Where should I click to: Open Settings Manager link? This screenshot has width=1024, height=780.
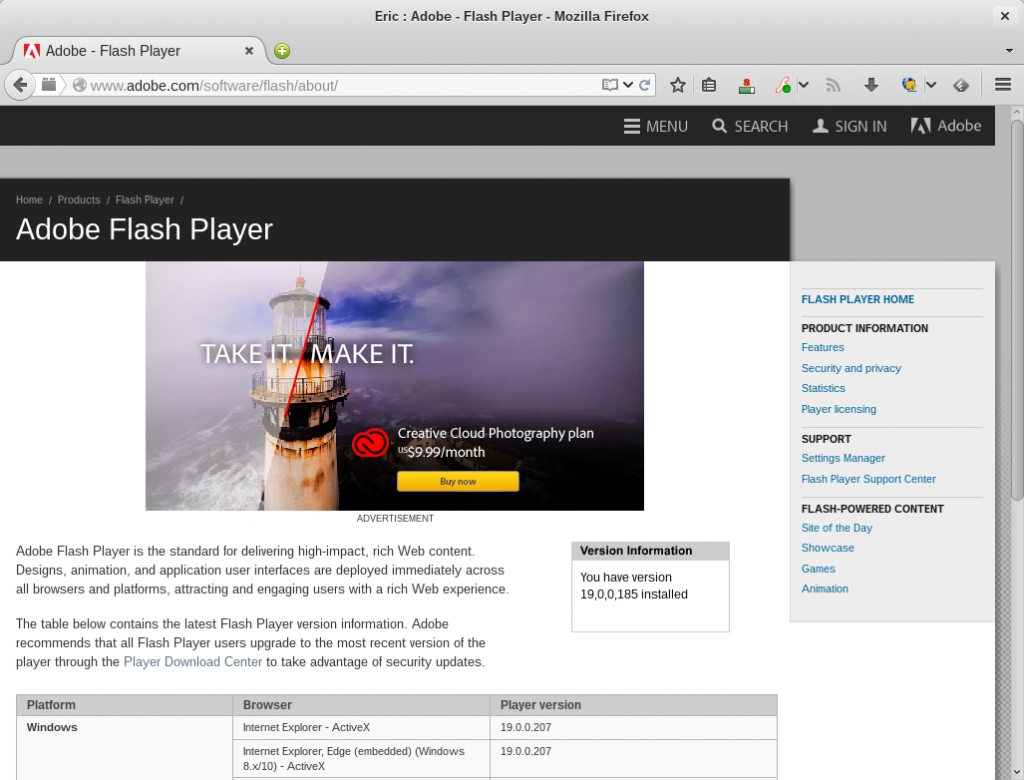pyautogui.click(x=843, y=458)
